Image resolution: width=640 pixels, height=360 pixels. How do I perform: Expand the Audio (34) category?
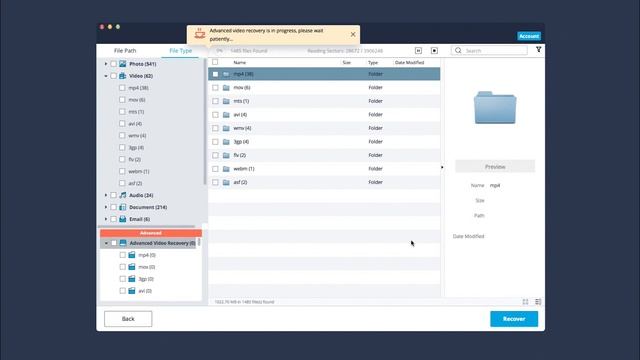tap(106, 195)
